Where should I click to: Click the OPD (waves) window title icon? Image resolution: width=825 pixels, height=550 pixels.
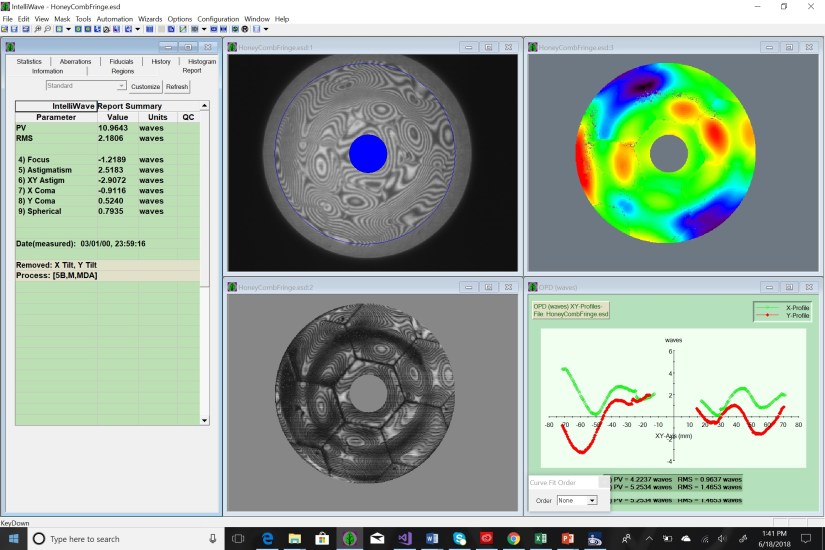coord(533,287)
